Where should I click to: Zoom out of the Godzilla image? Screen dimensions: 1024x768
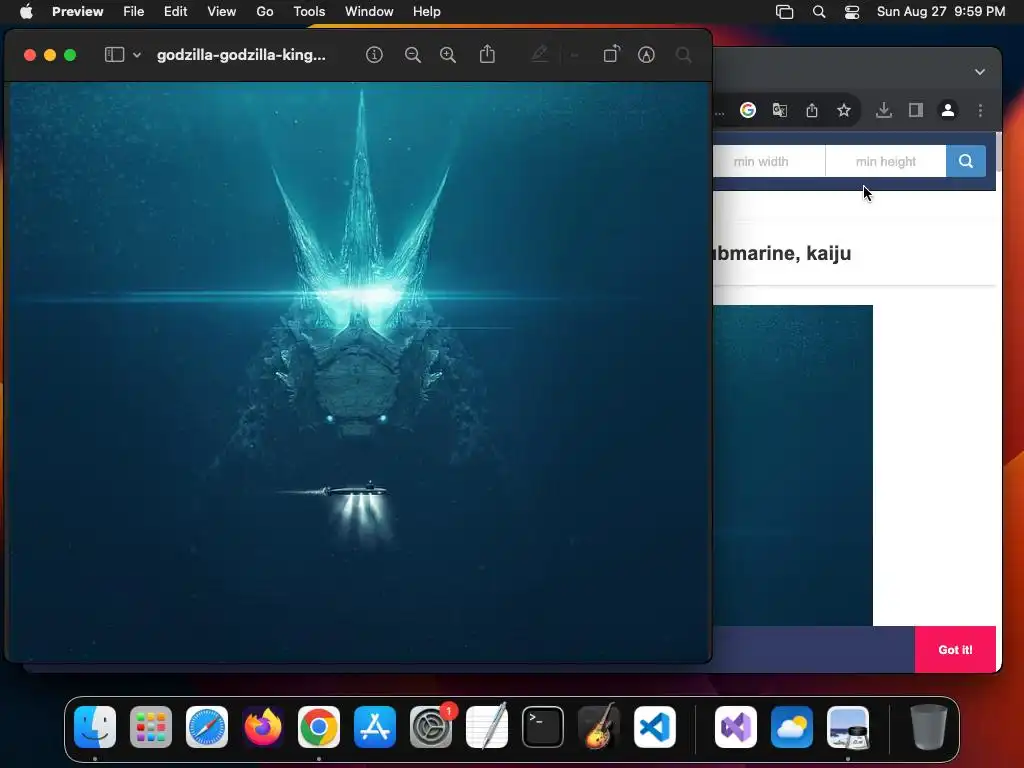pyautogui.click(x=413, y=55)
